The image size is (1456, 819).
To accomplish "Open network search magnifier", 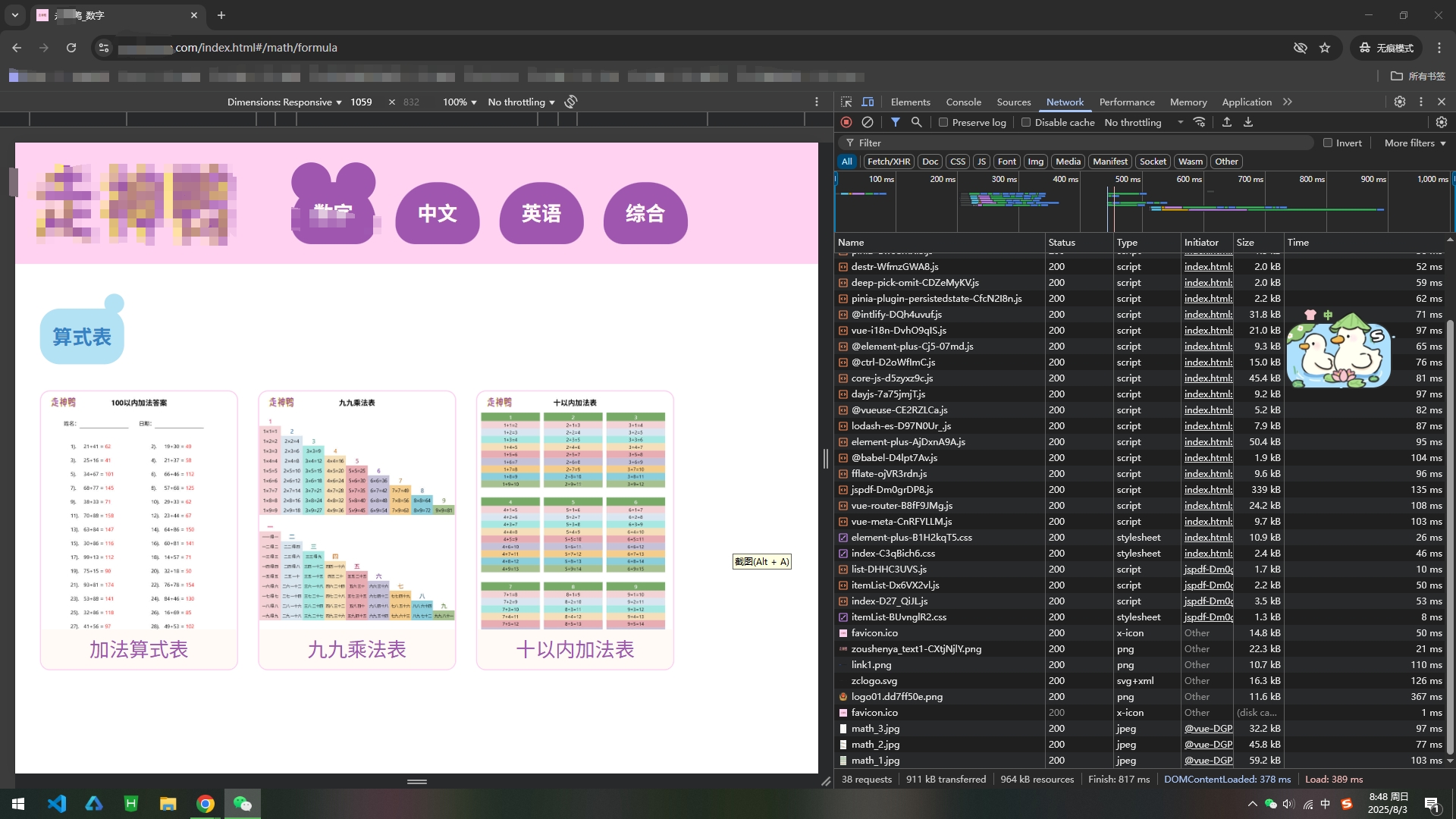I will [917, 122].
